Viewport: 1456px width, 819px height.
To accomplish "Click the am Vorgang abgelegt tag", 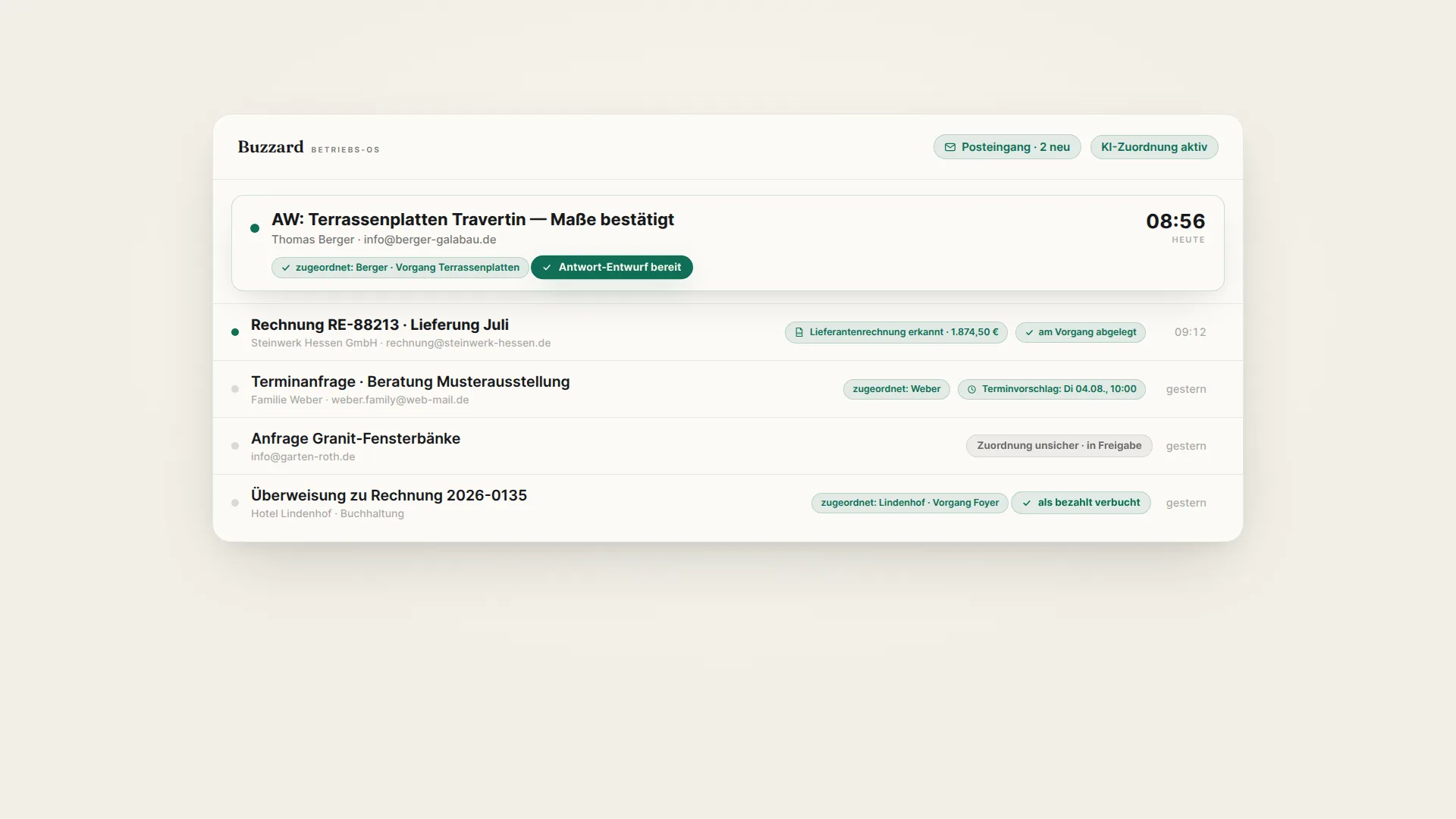I will 1081,332.
